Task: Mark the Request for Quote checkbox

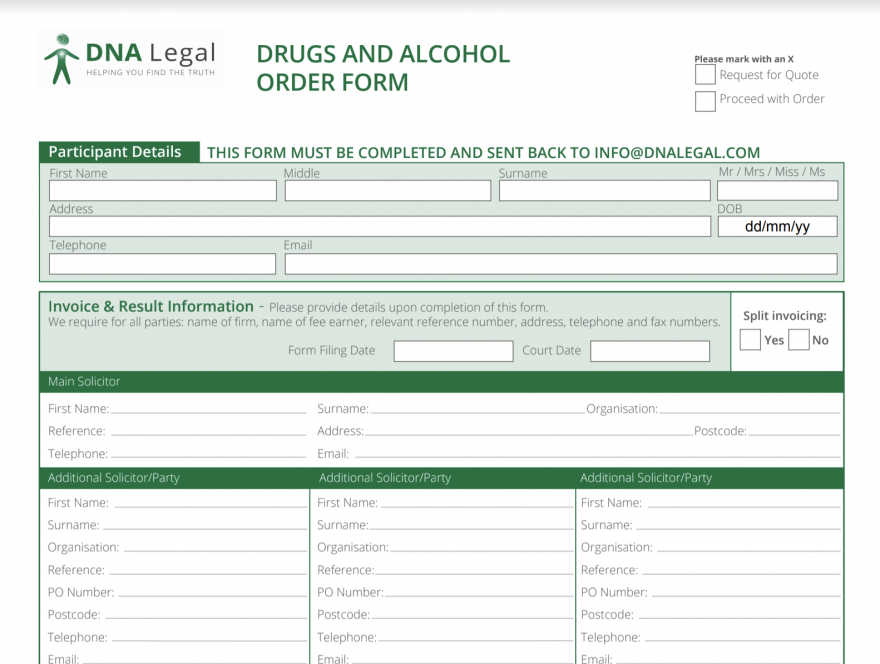Action: click(704, 74)
